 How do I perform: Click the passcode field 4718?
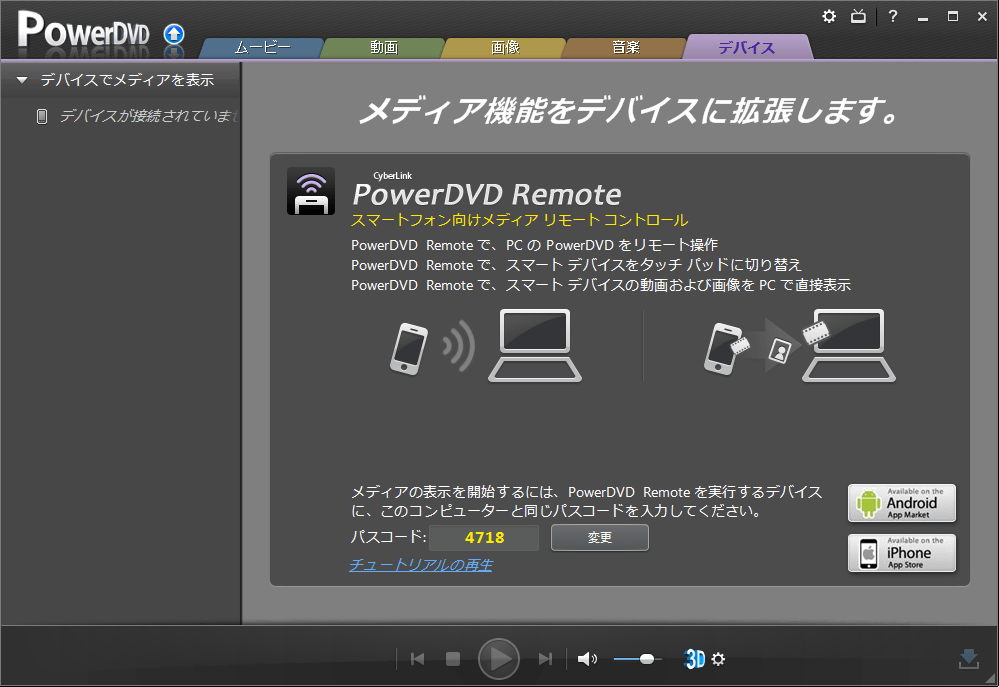(x=484, y=537)
